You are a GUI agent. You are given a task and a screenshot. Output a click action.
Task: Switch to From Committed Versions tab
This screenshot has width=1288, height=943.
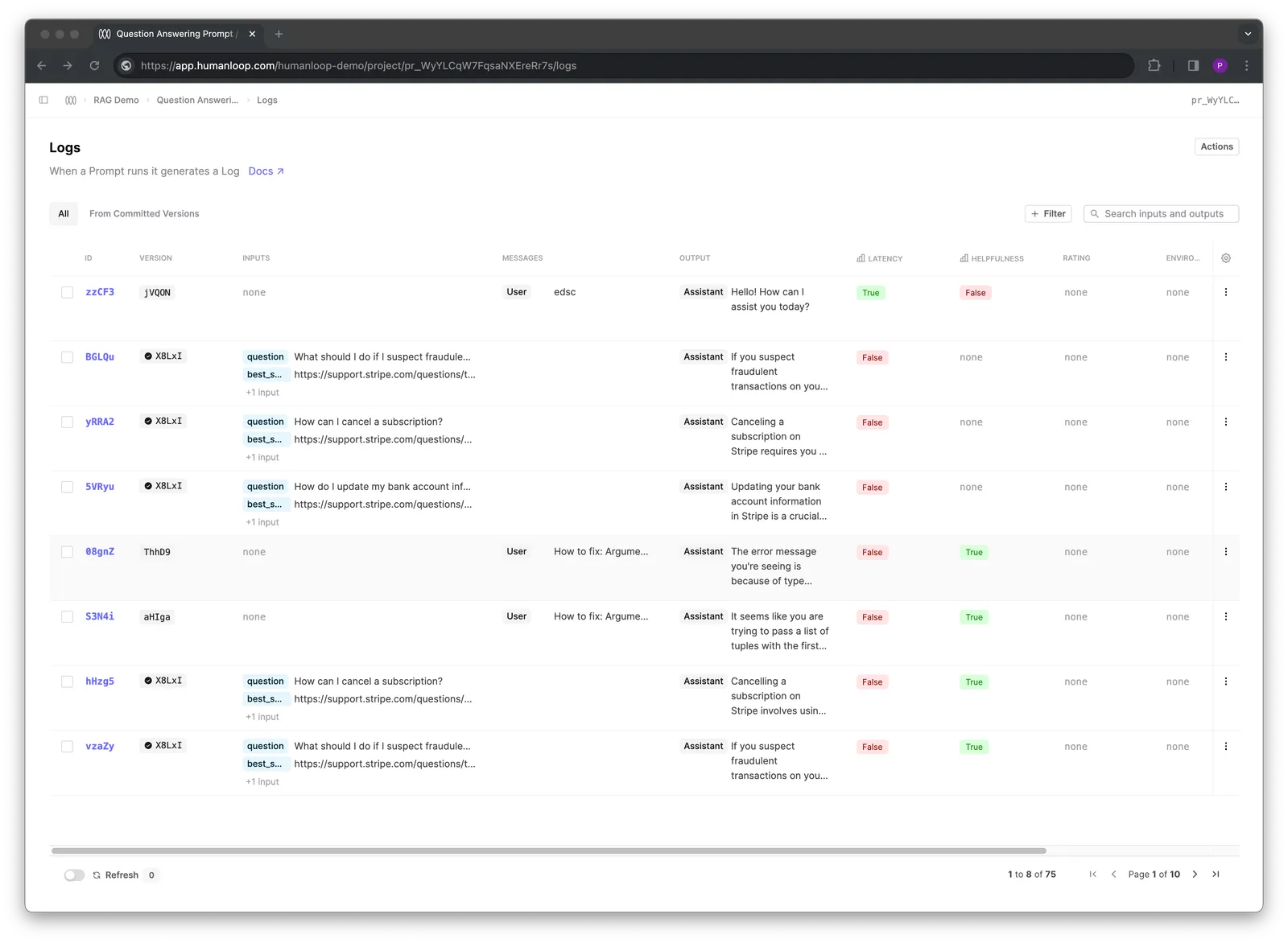tap(144, 214)
